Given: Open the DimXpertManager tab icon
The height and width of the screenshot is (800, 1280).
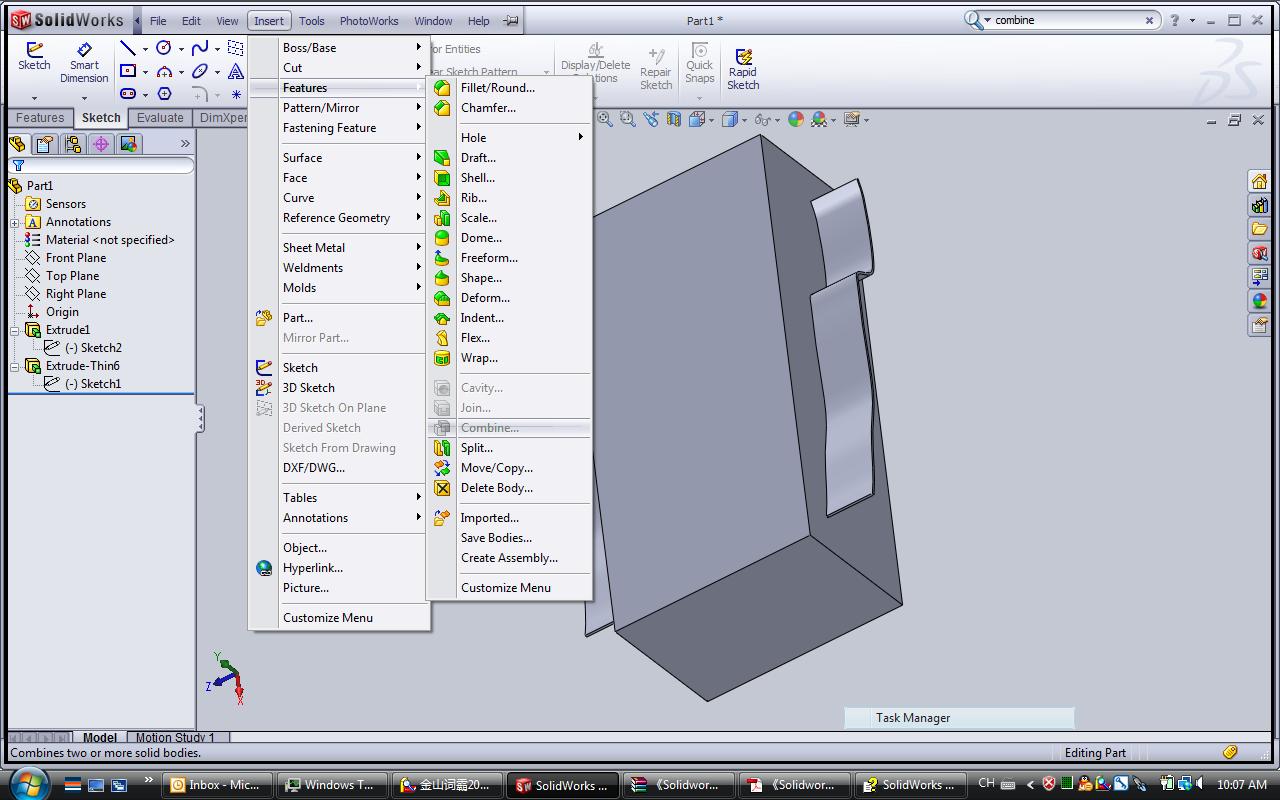Looking at the screenshot, I should point(101,144).
